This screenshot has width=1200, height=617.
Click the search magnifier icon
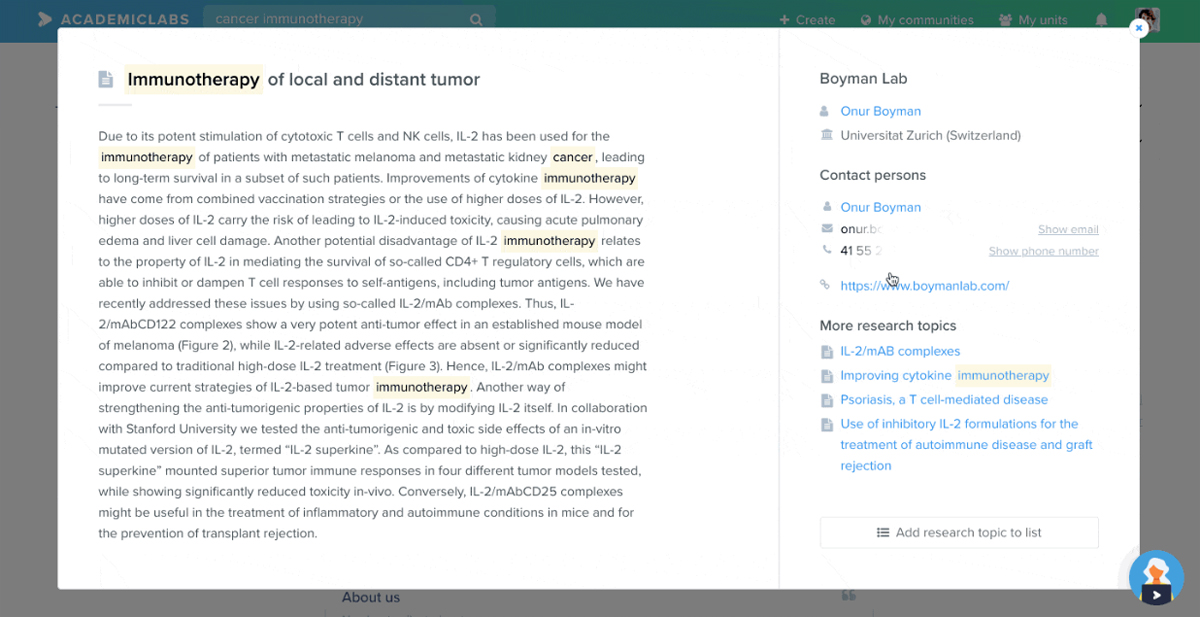[476, 19]
